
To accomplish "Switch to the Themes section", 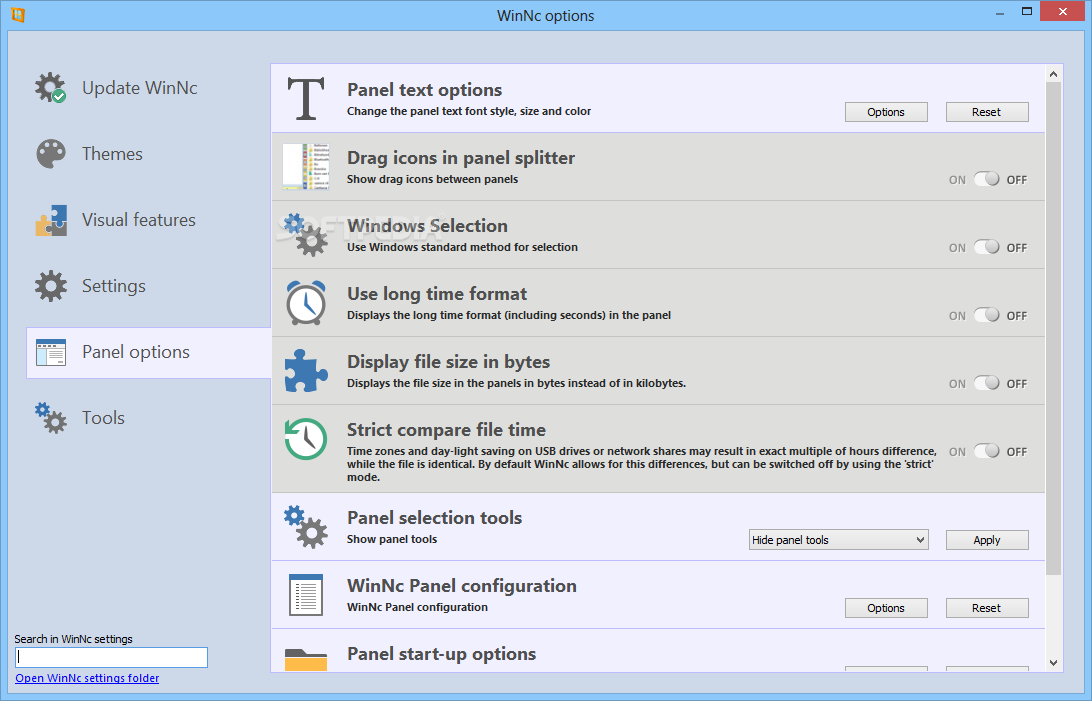I will [x=112, y=154].
